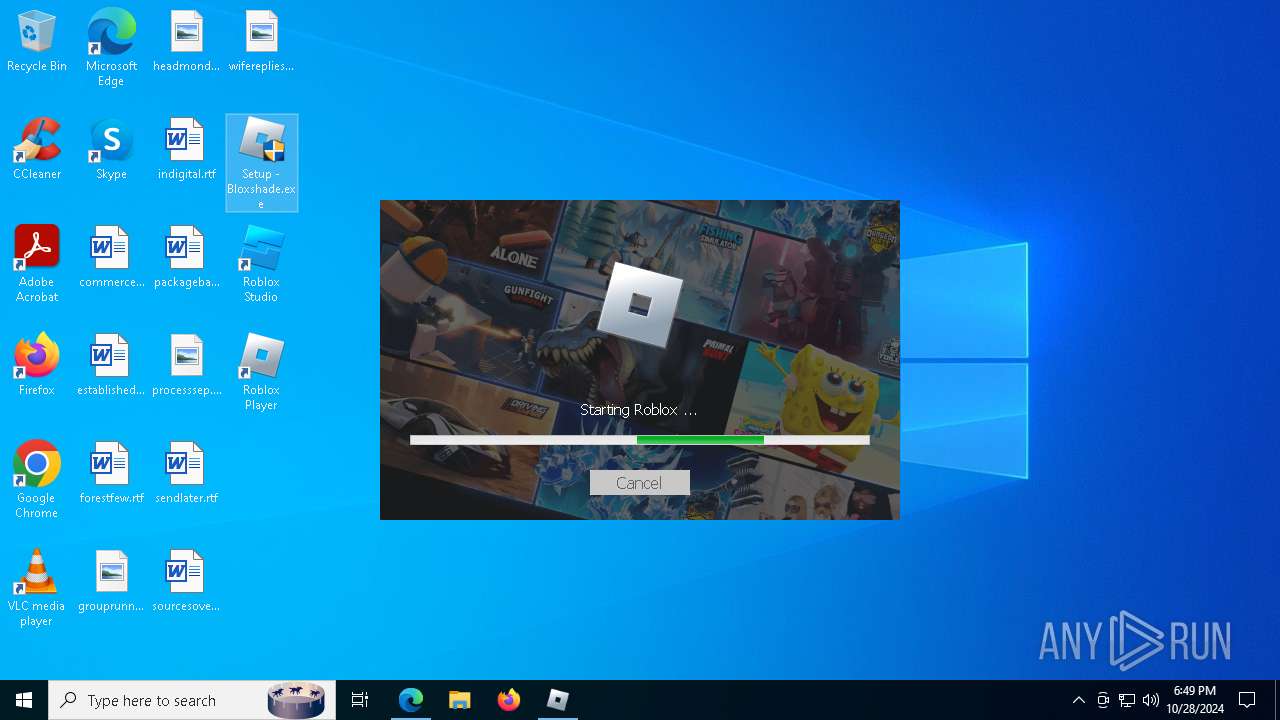Select the Google Chrome desktop shortcut
Image resolution: width=1280 pixels, height=720 pixels.
tap(37, 480)
